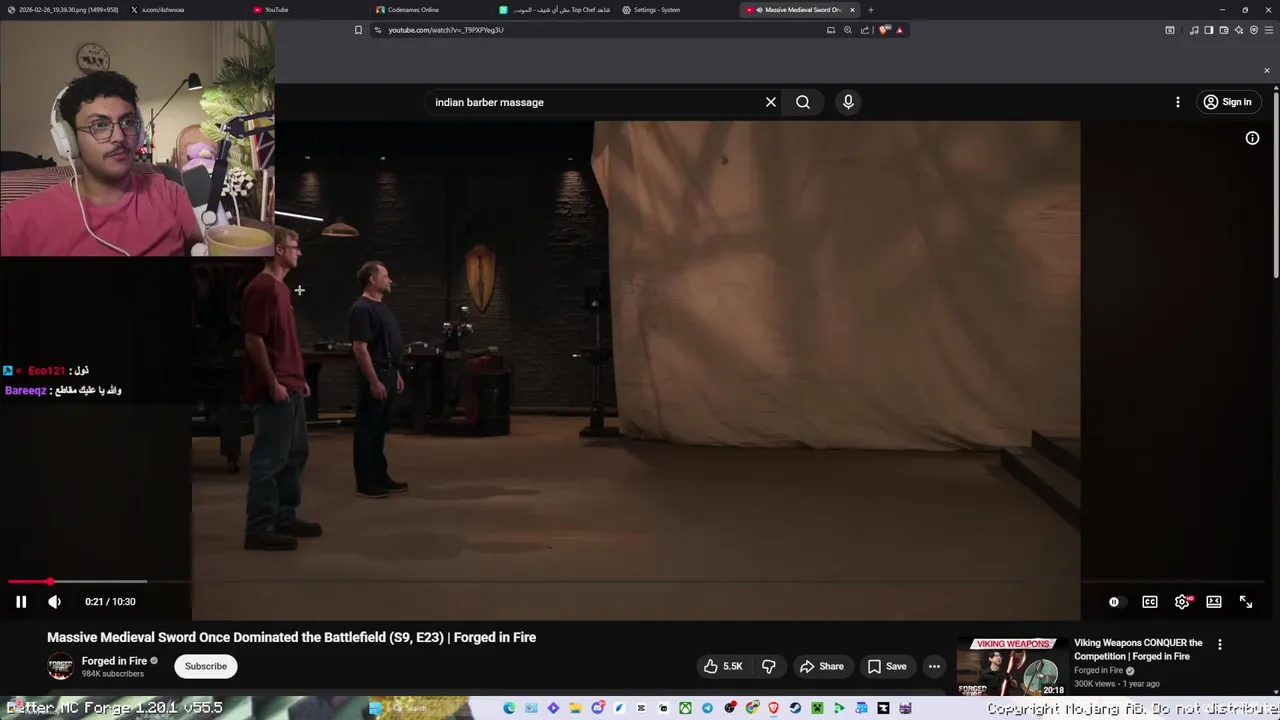Open Brave Rewards triangle icon
This screenshot has height=720, width=1280.
click(x=899, y=30)
